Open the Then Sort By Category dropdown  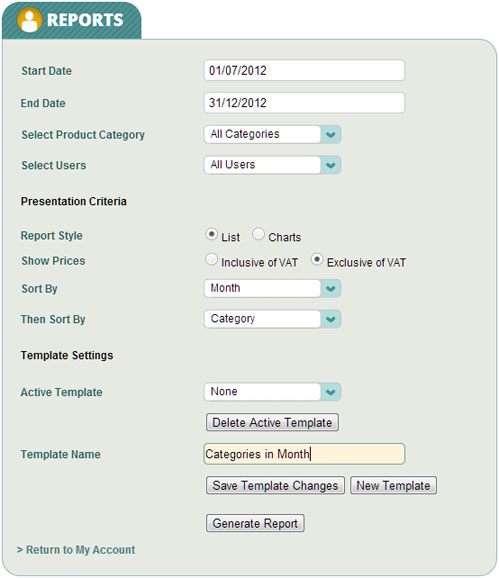272,318
